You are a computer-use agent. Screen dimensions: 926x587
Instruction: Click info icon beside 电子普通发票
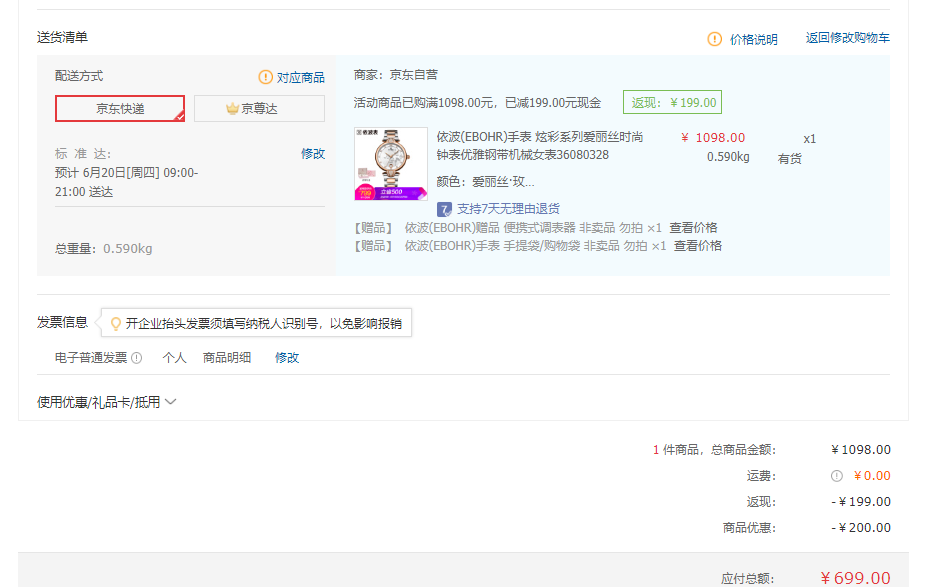pyautogui.click(x=136, y=358)
